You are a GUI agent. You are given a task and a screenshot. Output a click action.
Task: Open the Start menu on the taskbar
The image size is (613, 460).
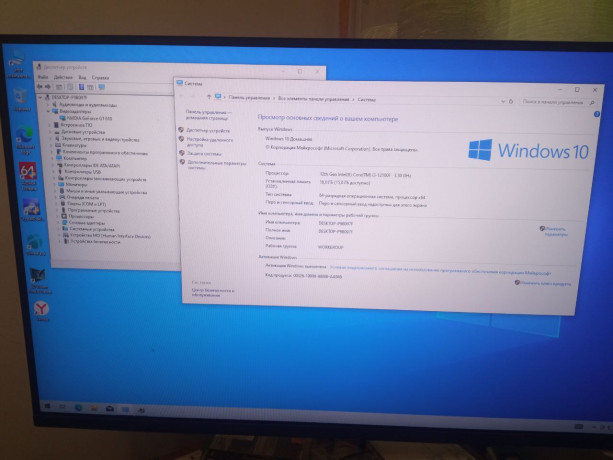[47, 406]
